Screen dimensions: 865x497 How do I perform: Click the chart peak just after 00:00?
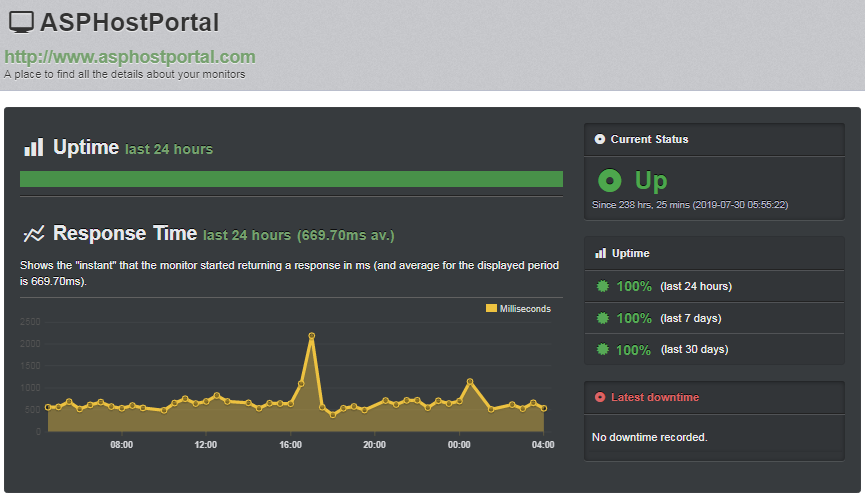pos(470,381)
